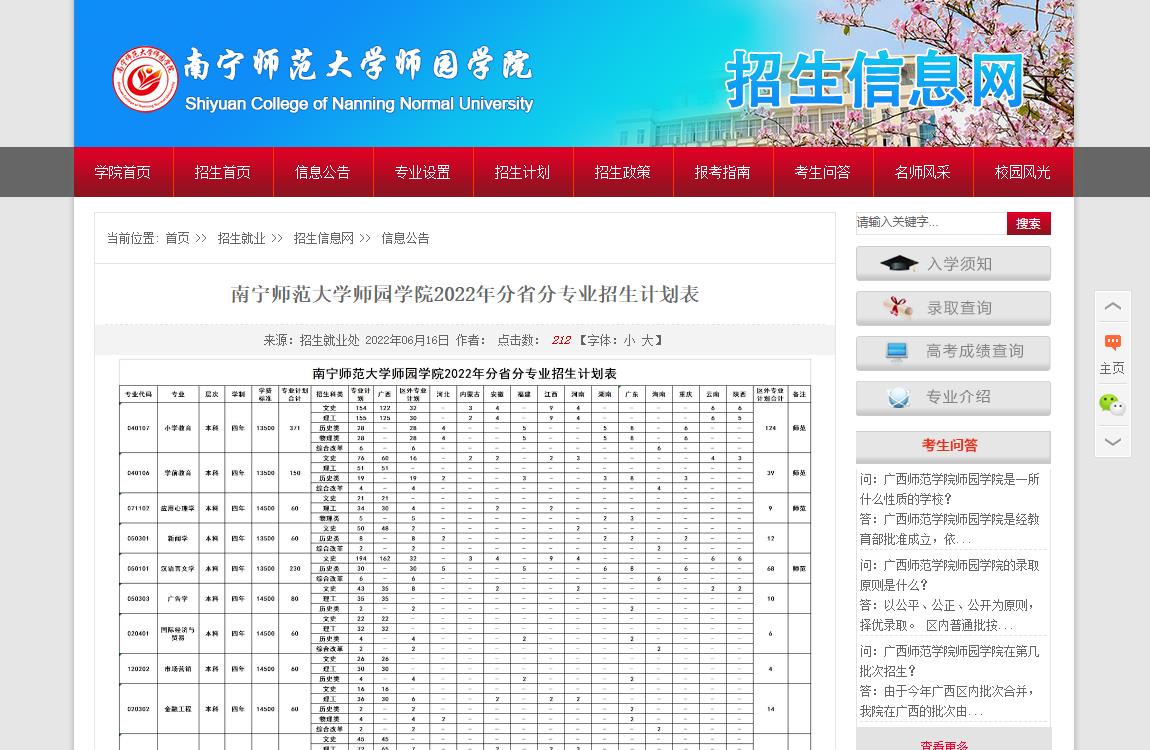1150x750 pixels.
Task: Click the globe icon next to 专业介绍
Action: coord(898,398)
